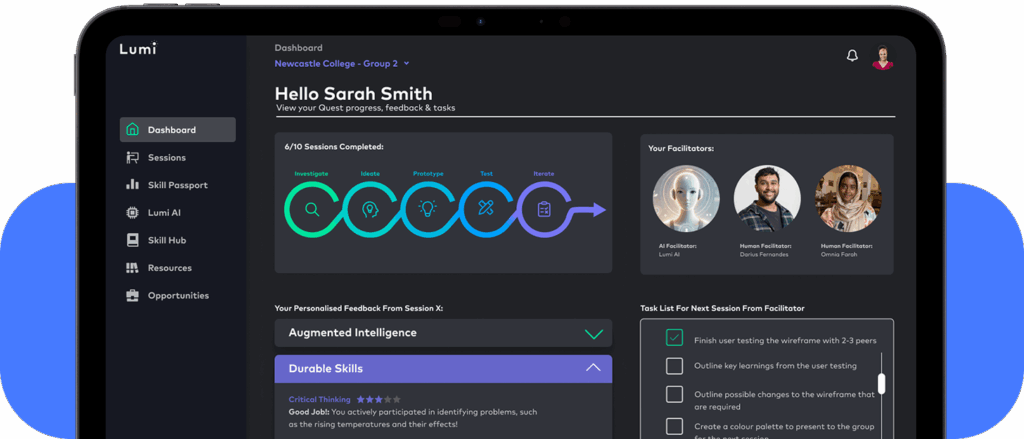Screen dimensions: 1024x439
Task: Uncheck the finish user testing task
Action: tap(674, 338)
